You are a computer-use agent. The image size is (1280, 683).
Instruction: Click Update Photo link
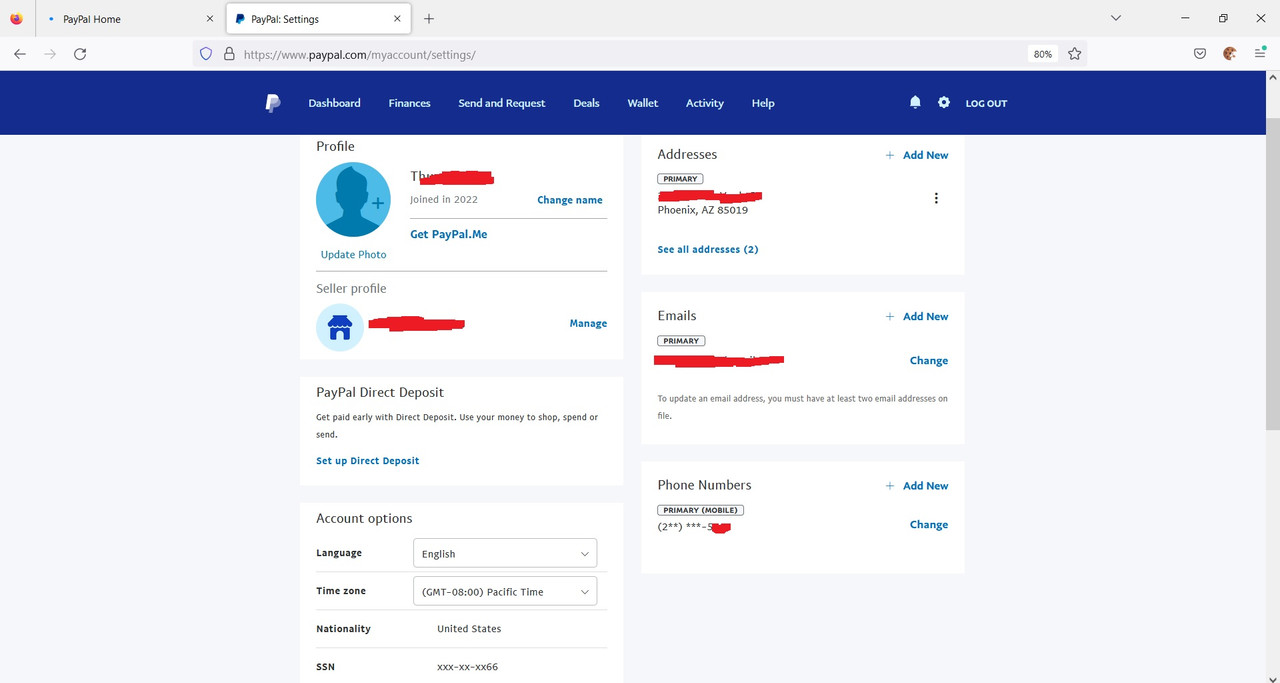click(353, 254)
